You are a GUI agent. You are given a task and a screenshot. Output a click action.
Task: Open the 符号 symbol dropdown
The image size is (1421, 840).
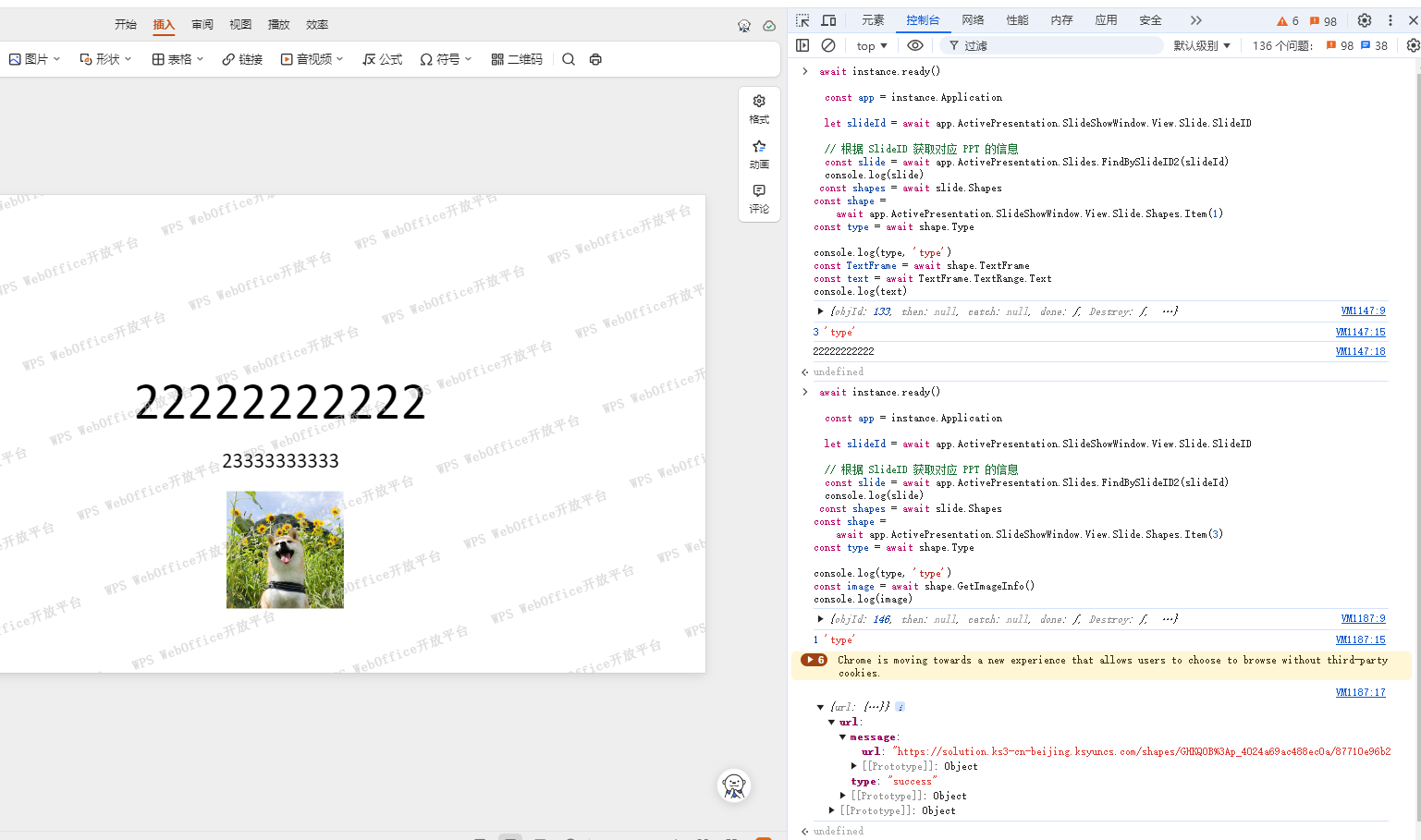pyautogui.click(x=446, y=59)
